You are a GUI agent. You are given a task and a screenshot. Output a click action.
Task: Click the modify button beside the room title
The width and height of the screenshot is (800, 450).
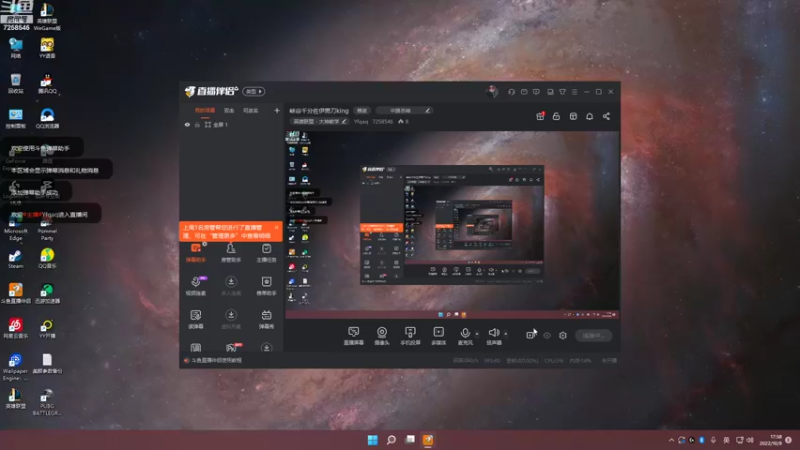[x=362, y=110]
